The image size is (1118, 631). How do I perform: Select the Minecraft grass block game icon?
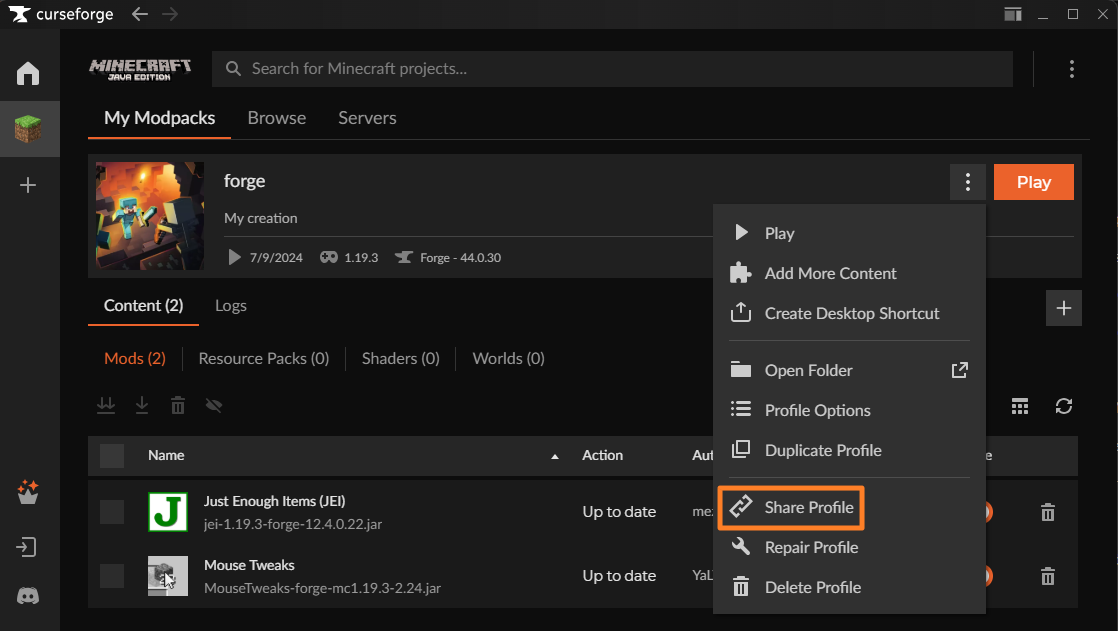pos(28,129)
